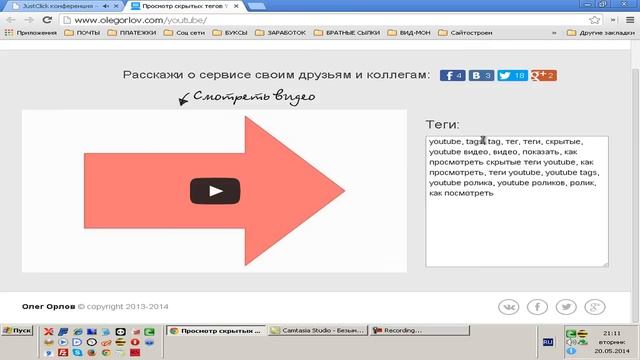Reload the page in Chrome
Viewport: 640px width, 360px height.
click(x=47, y=20)
